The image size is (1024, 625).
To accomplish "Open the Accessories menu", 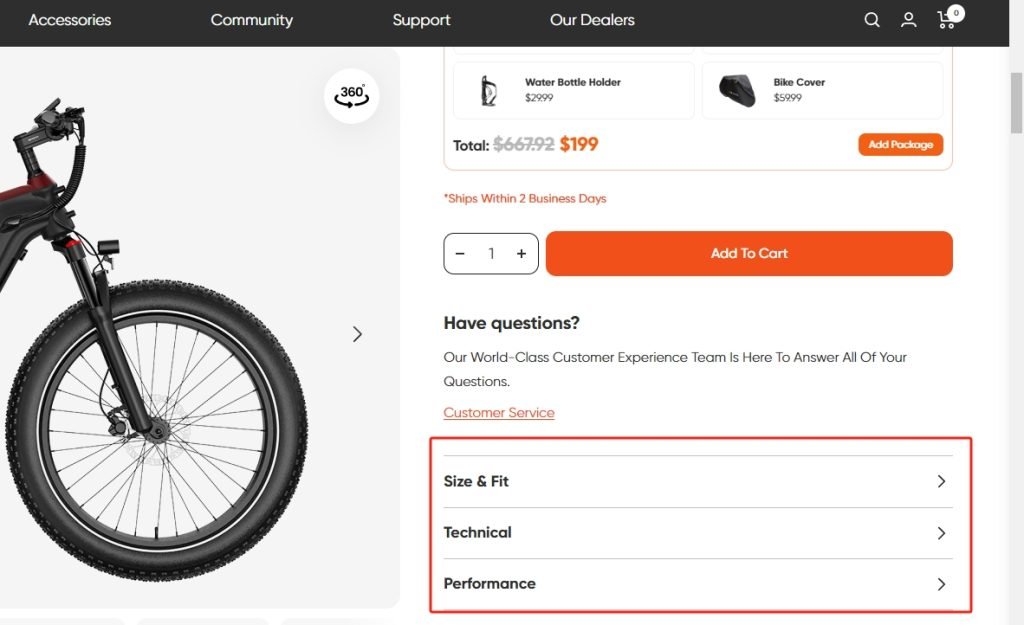I will coord(70,20).
